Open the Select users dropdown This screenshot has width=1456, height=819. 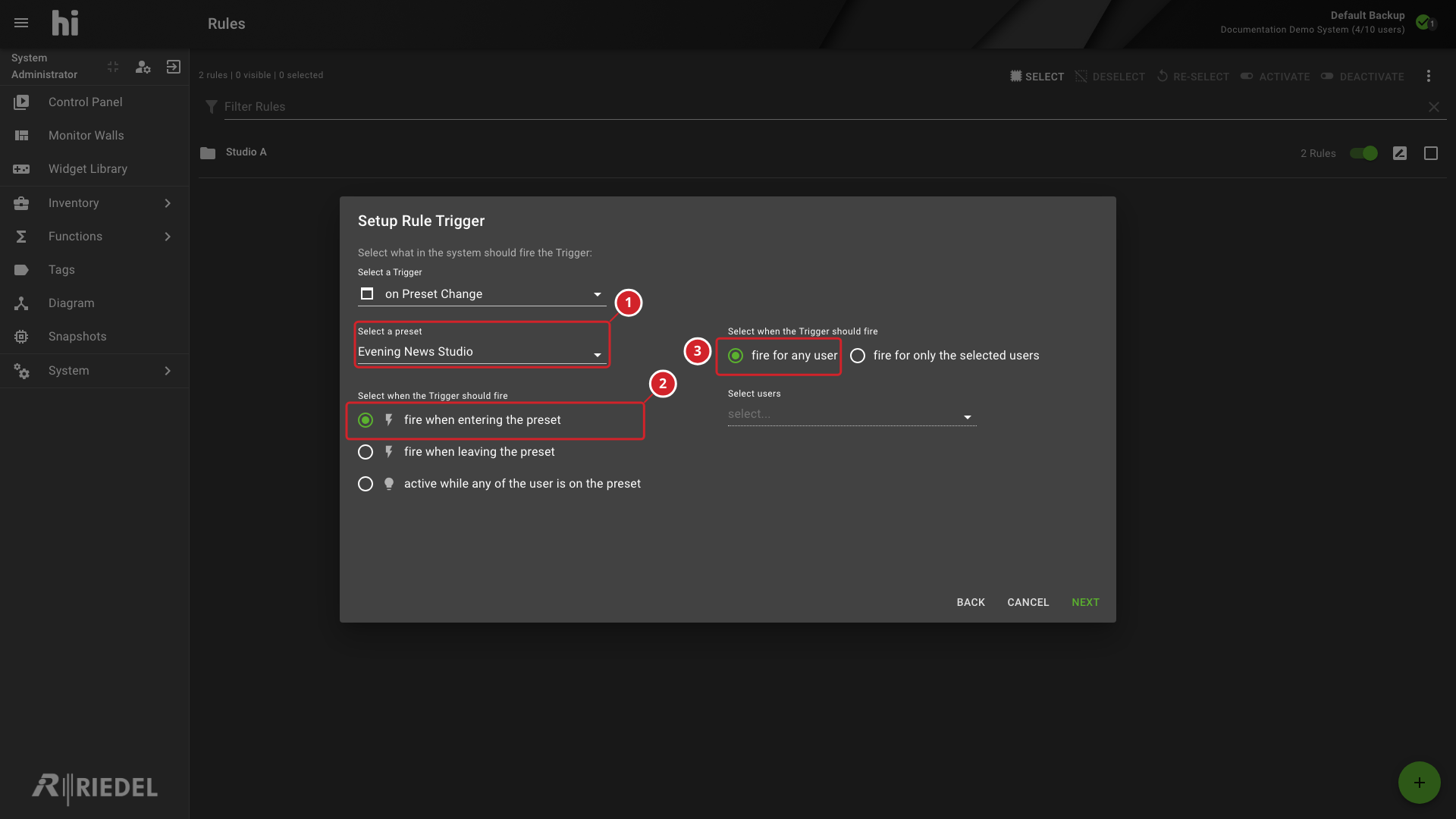click(x=852, y=414)
